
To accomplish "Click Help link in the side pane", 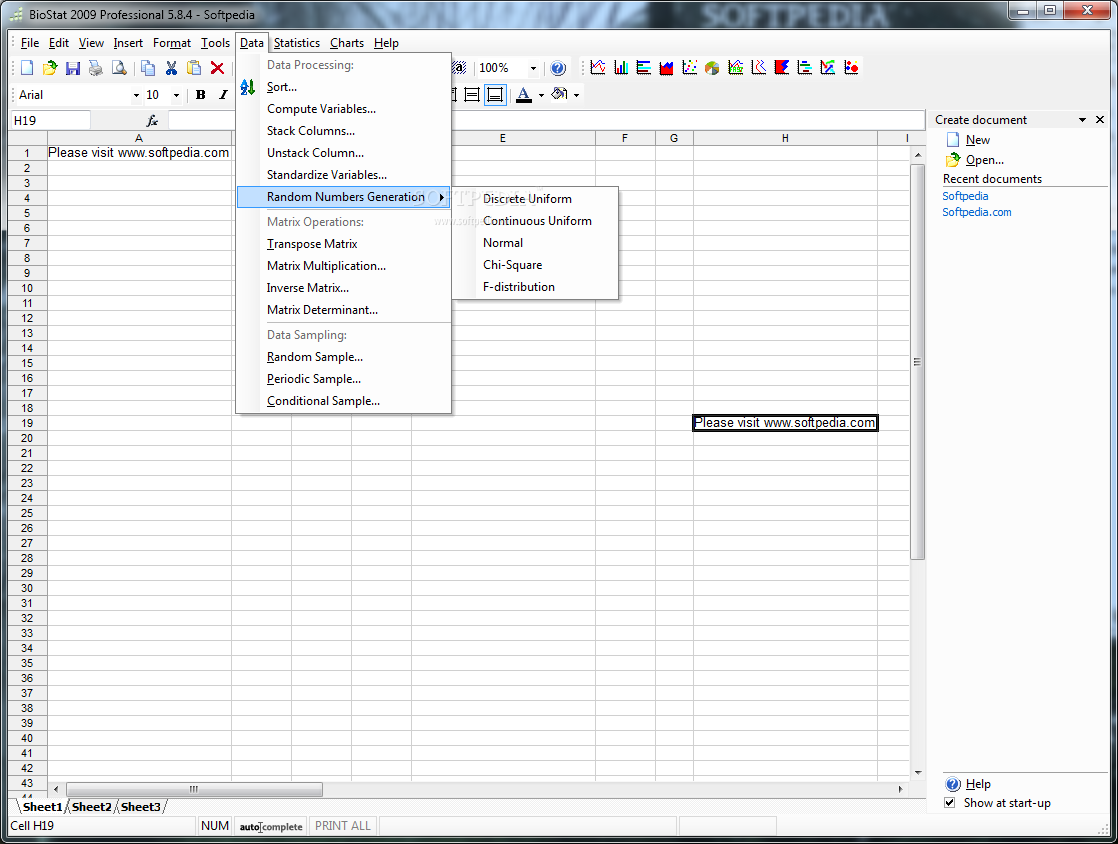I will (978, 783).
